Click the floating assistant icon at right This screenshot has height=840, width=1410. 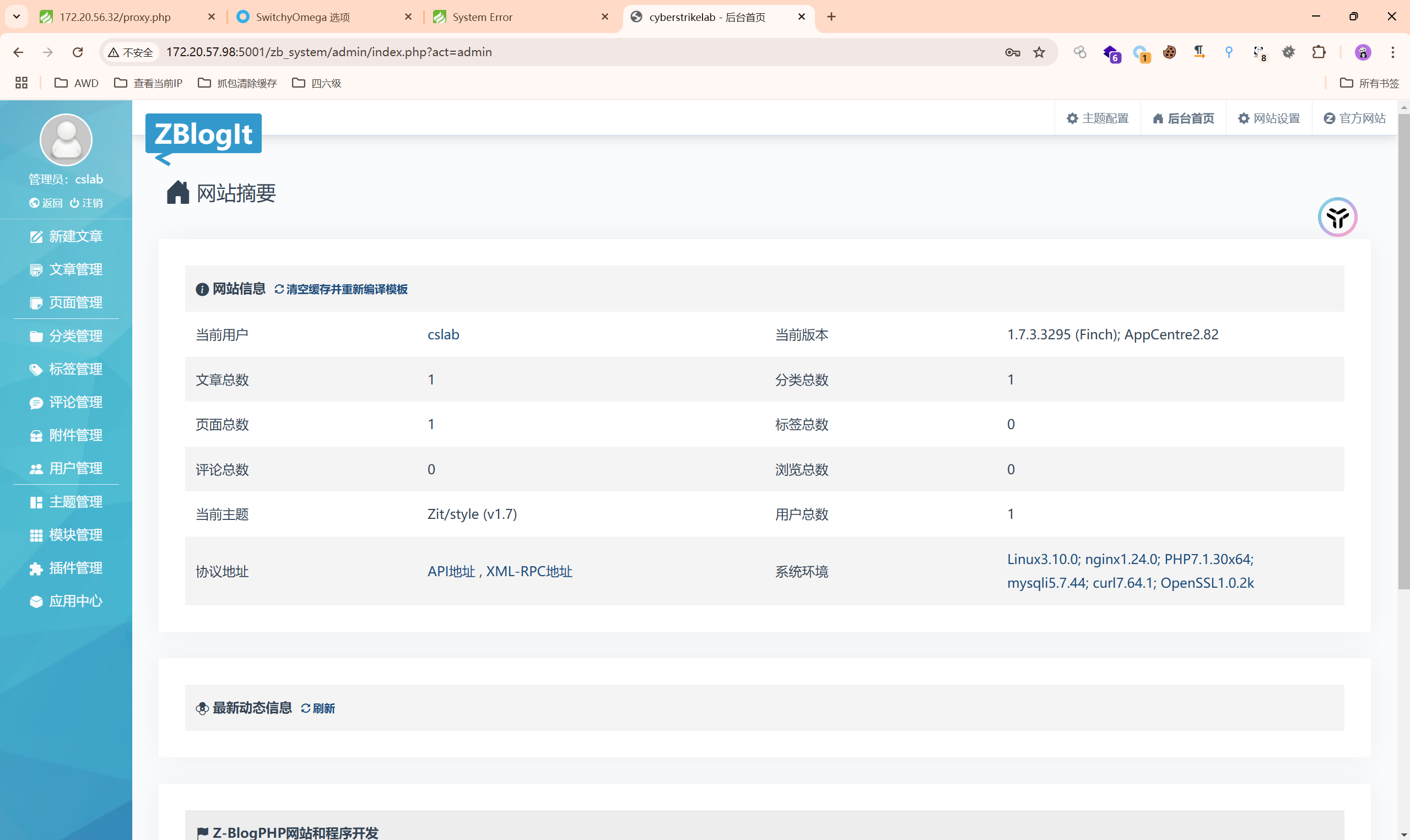[x=1338, y=218]
